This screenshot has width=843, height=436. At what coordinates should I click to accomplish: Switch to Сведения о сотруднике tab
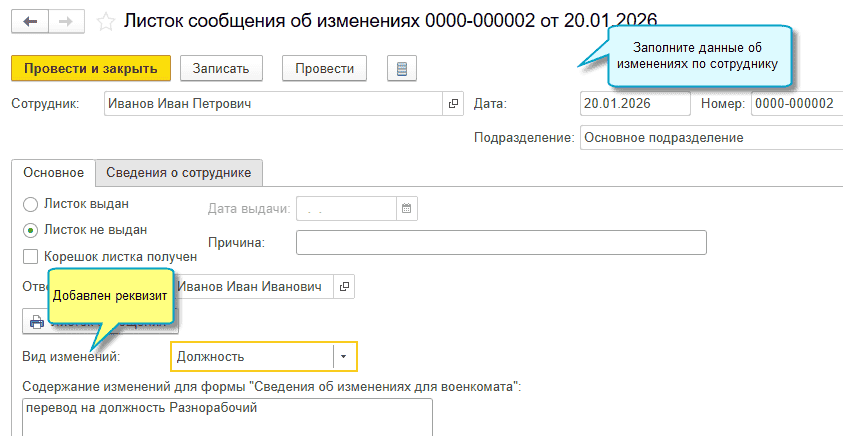179,172
